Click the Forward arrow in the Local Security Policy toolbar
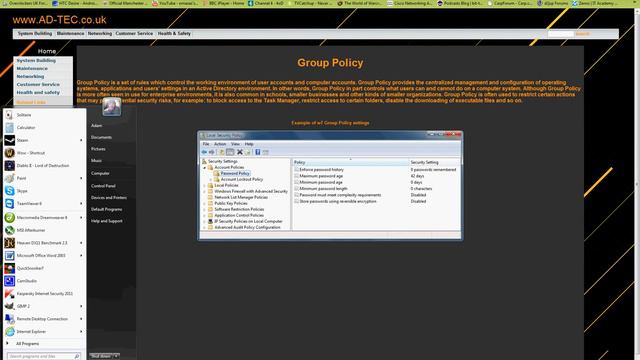Screen dimensions: 640x360 point(211,152)
